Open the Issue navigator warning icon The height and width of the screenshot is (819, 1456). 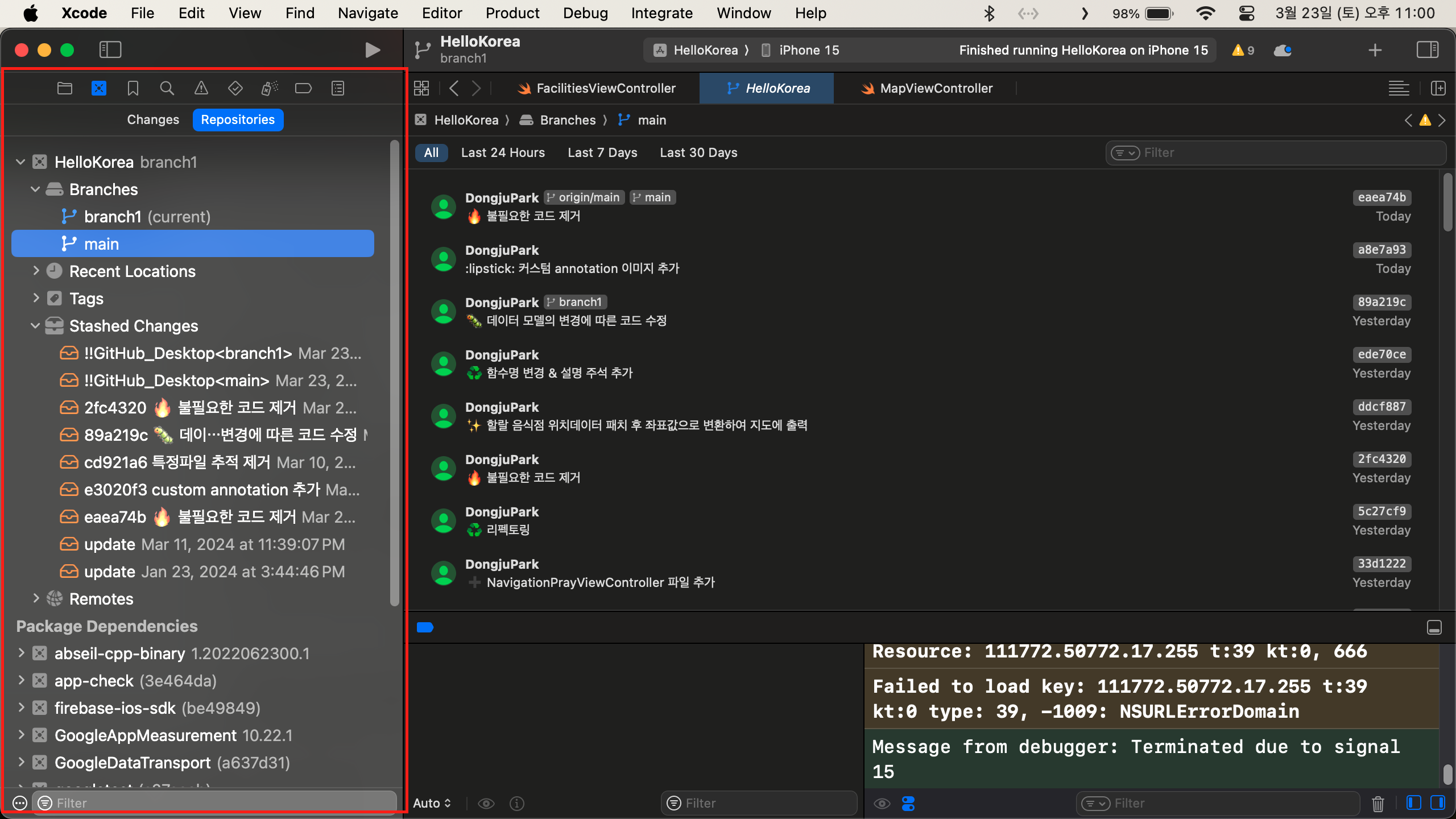(201, 88)
